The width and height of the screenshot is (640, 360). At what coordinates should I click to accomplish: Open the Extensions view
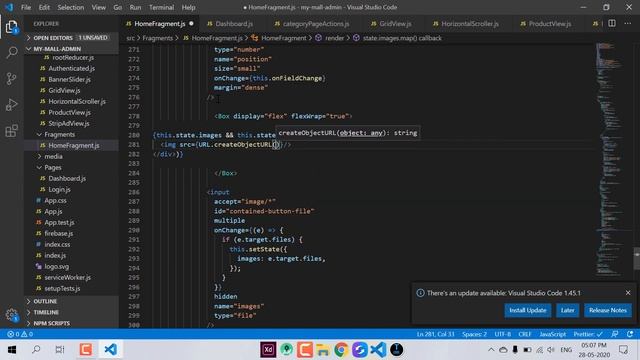click(12, 131)
